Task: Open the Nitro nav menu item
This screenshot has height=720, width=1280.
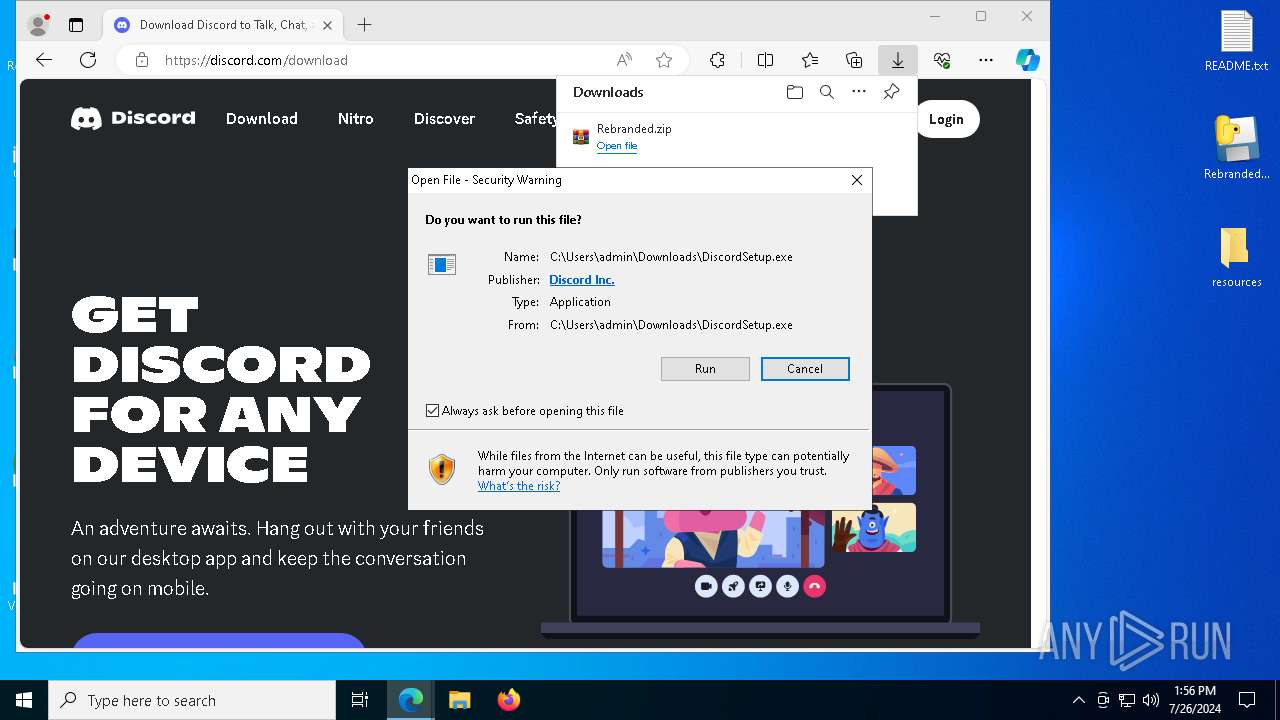Action: point(356,118)
